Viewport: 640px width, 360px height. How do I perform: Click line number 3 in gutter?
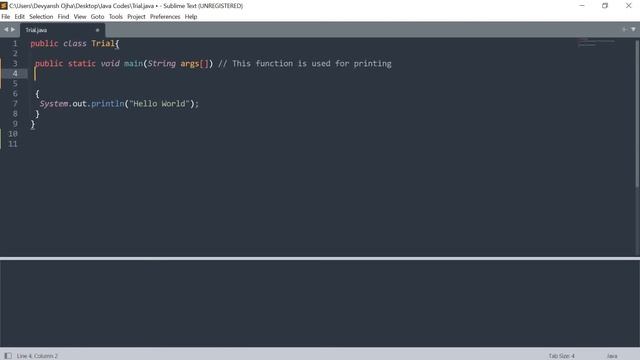(x=15, y=63)
